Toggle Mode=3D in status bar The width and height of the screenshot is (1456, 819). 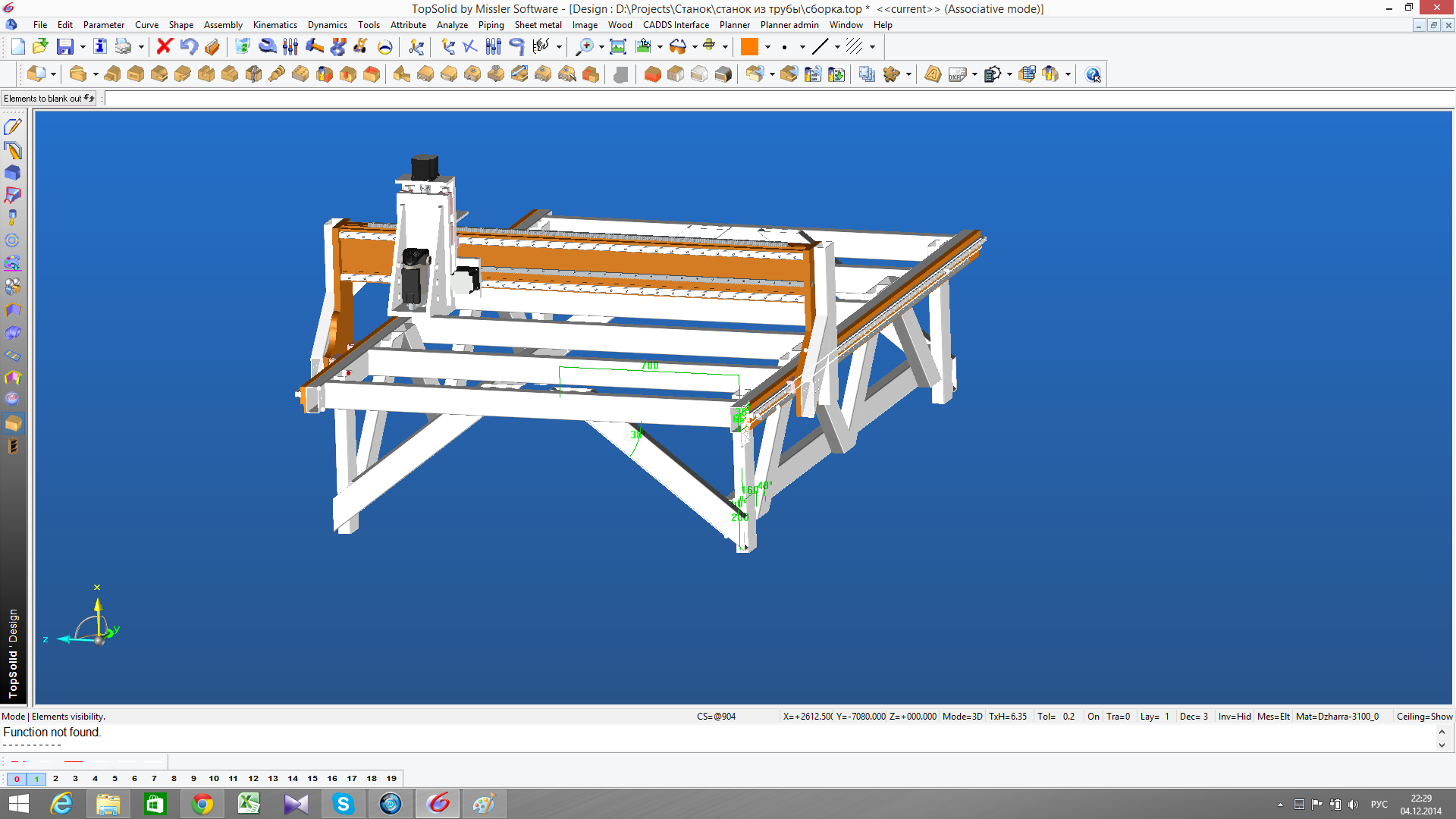click(962, 717)
